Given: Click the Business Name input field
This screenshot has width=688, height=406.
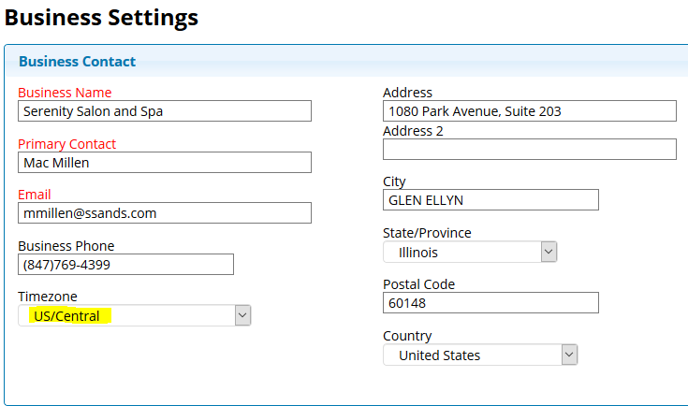Looking at the screenshot, I should pyautogui.click(x=165, y=111).
